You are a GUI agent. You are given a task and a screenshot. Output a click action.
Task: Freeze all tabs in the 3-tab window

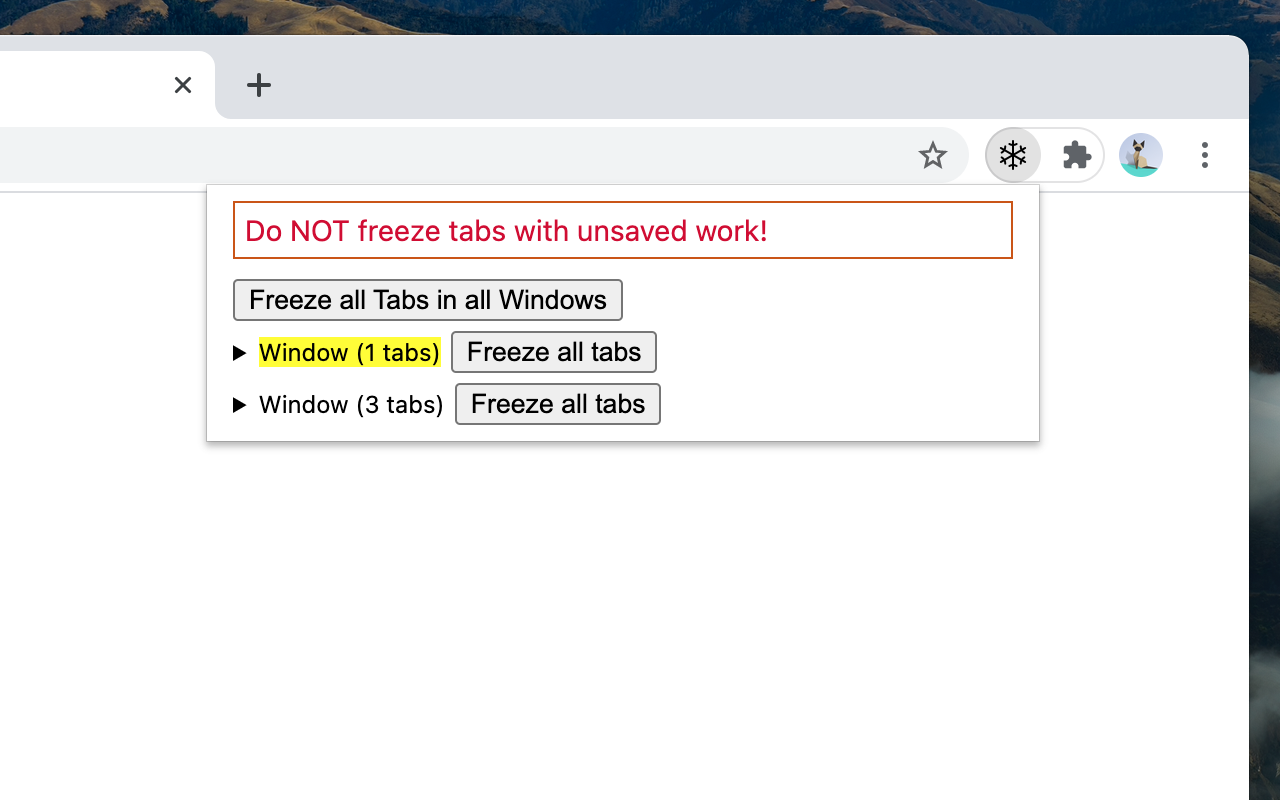[557, 404]
